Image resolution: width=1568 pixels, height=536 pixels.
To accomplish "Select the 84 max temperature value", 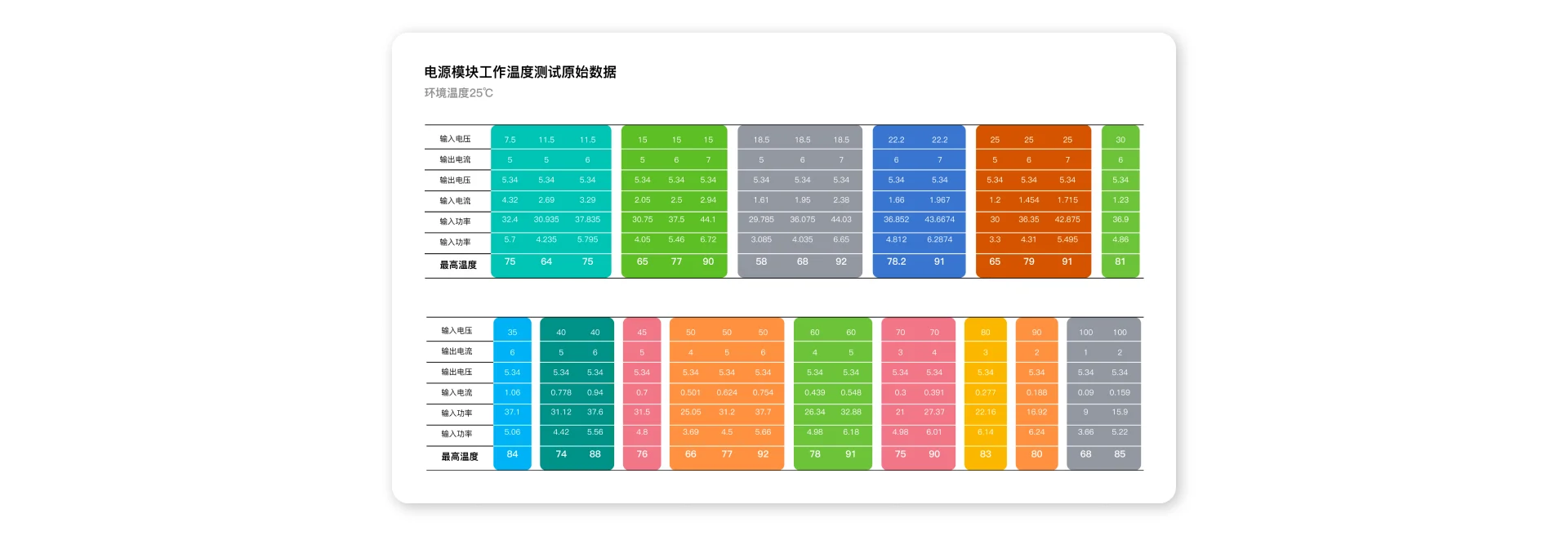I will pyautogui.click(x=512, y=455).
